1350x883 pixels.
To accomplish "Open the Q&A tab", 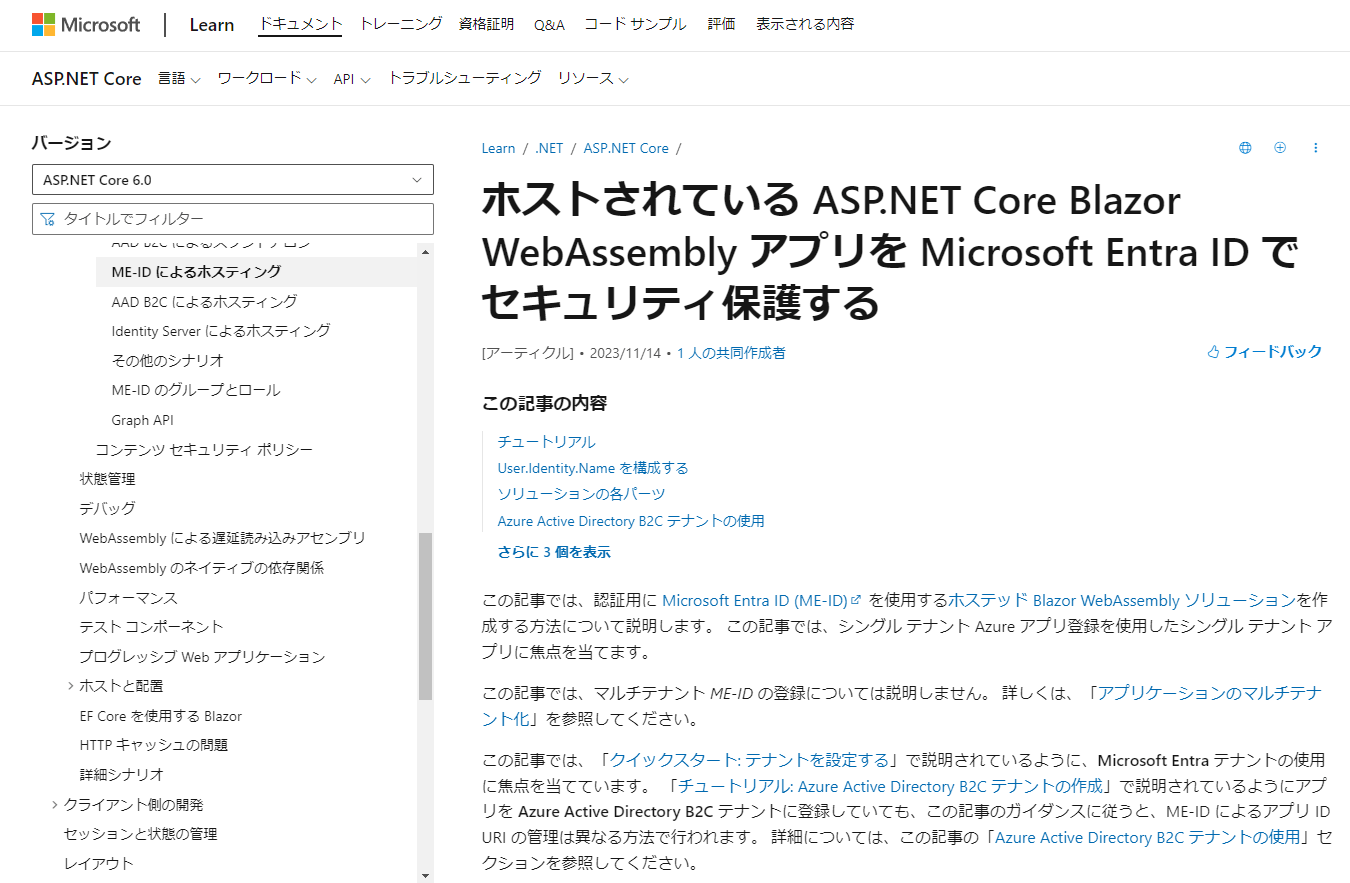I will (549, 24).
